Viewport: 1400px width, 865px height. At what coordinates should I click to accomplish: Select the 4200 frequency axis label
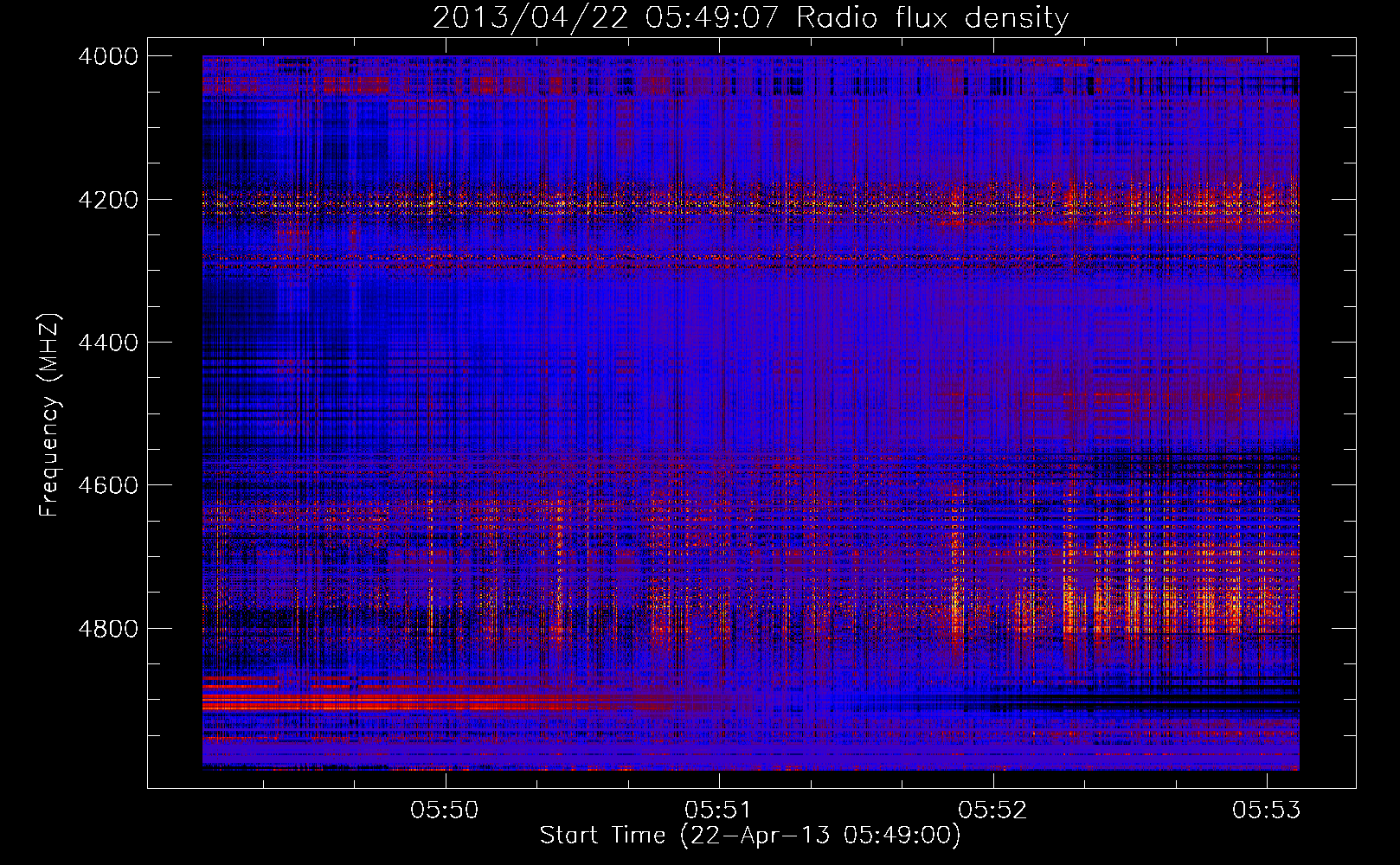pyautogui.click(x=108, y=200)
